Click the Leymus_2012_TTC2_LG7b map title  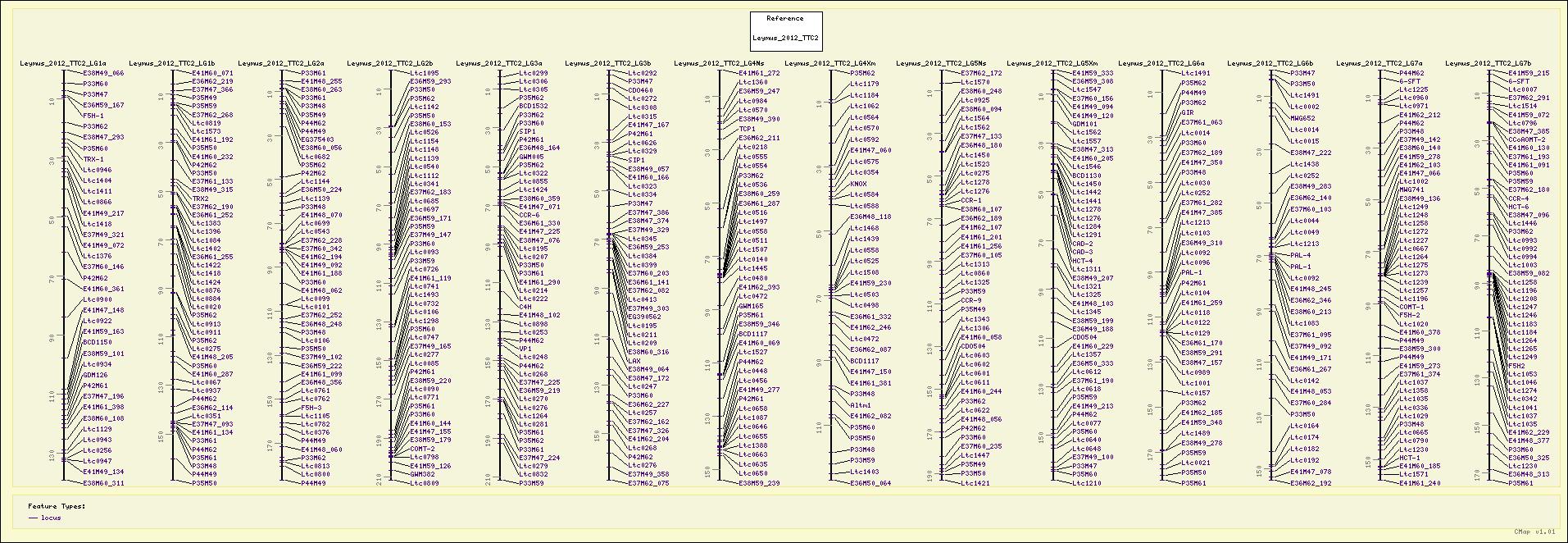point(1488,63)
